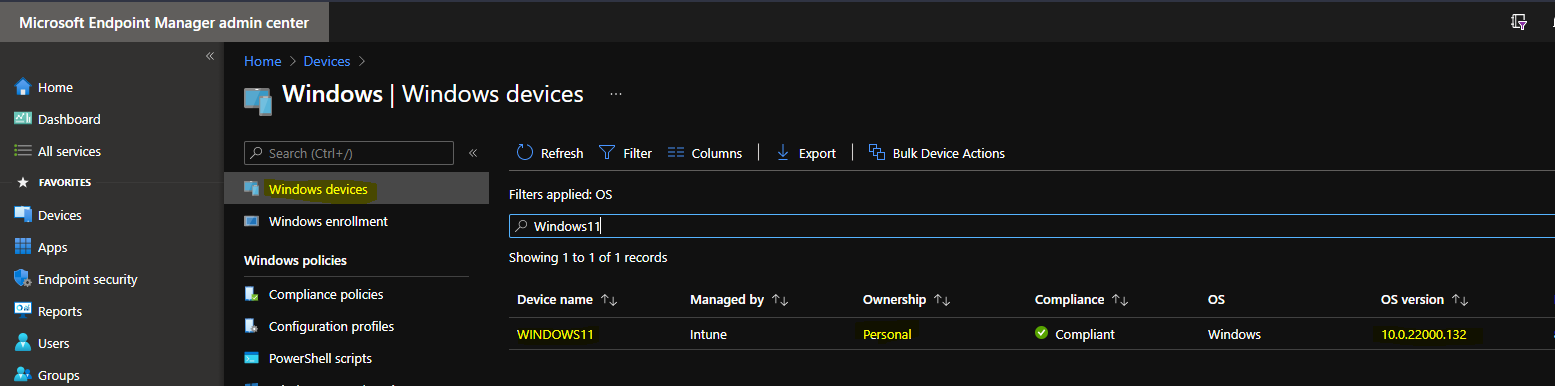
Task: Click the Filters applied: OS text
Action: click(x=560, y=194)
